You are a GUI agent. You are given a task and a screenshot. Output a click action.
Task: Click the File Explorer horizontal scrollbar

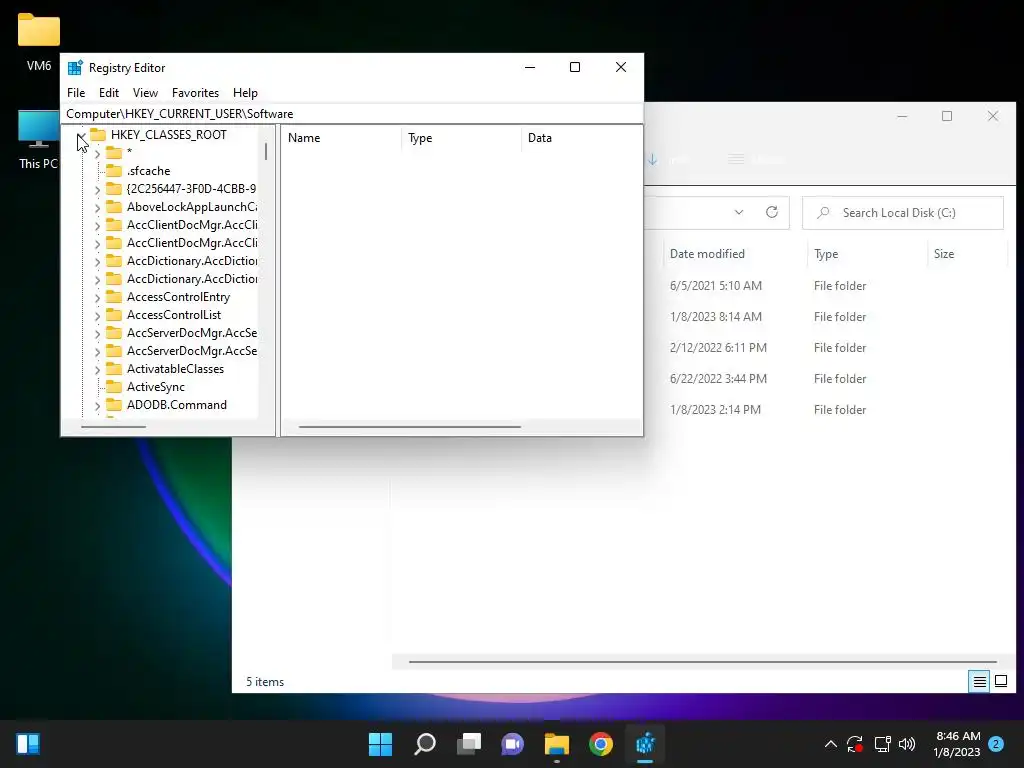(702, 662)
